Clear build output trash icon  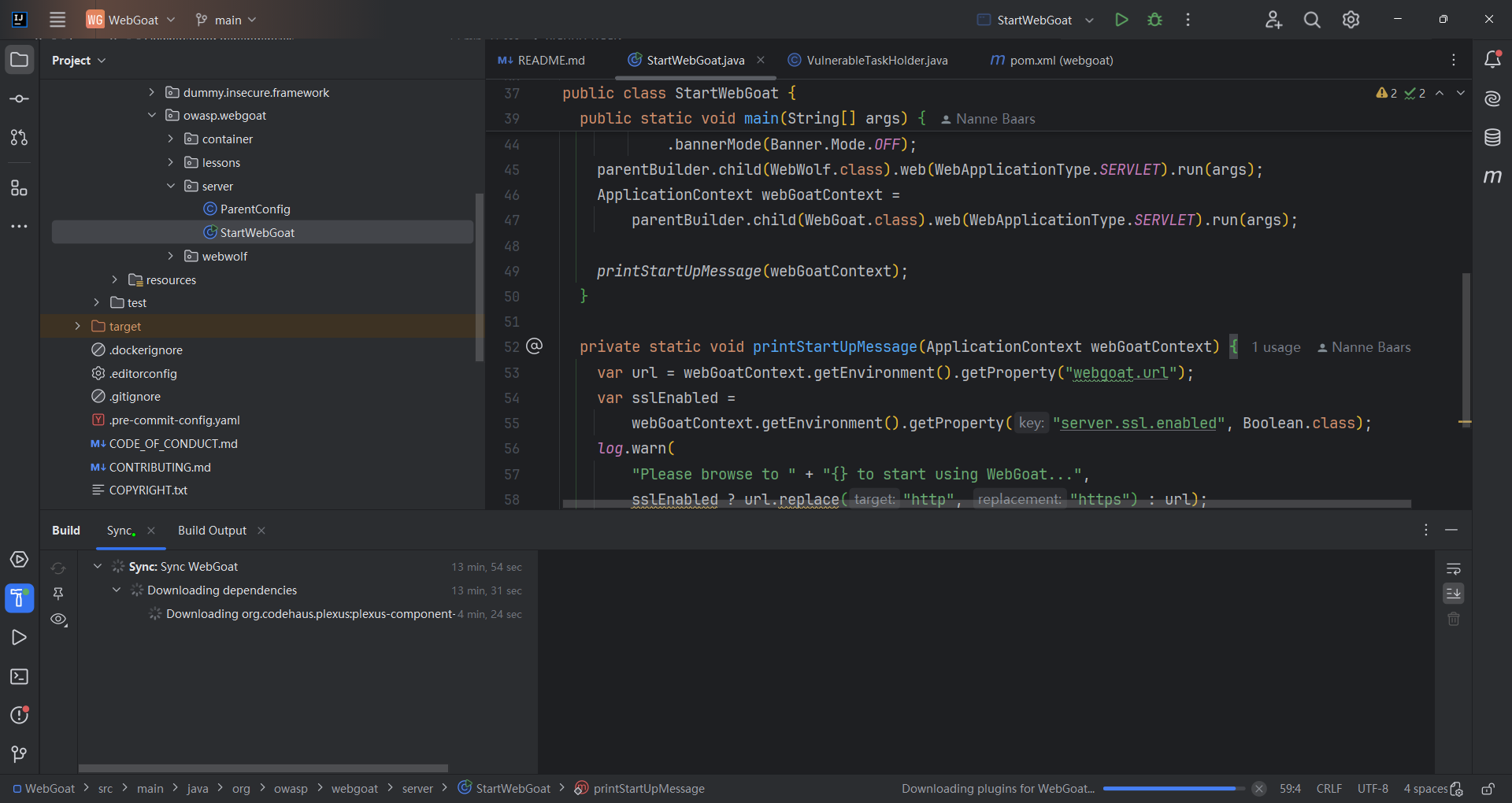pos(1454,620)
